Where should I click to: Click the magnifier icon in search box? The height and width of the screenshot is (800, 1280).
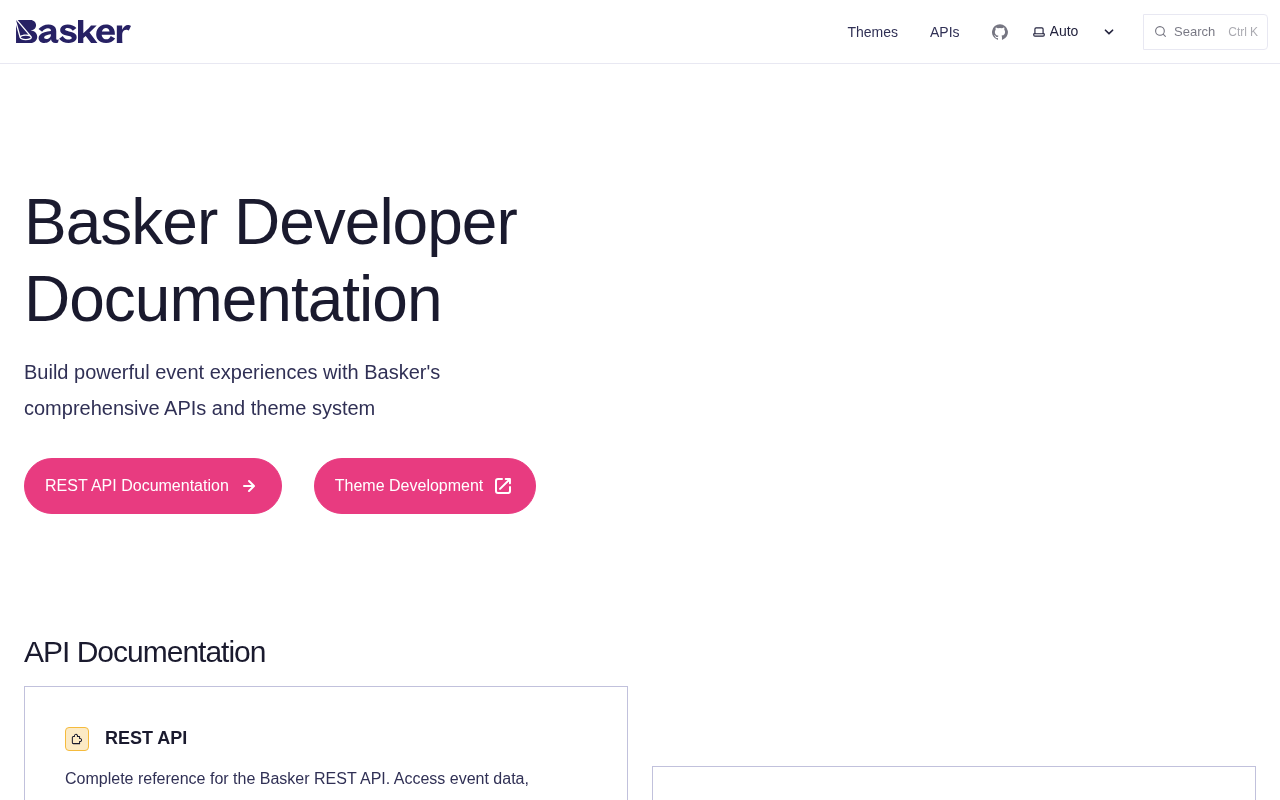point(1160,32)
